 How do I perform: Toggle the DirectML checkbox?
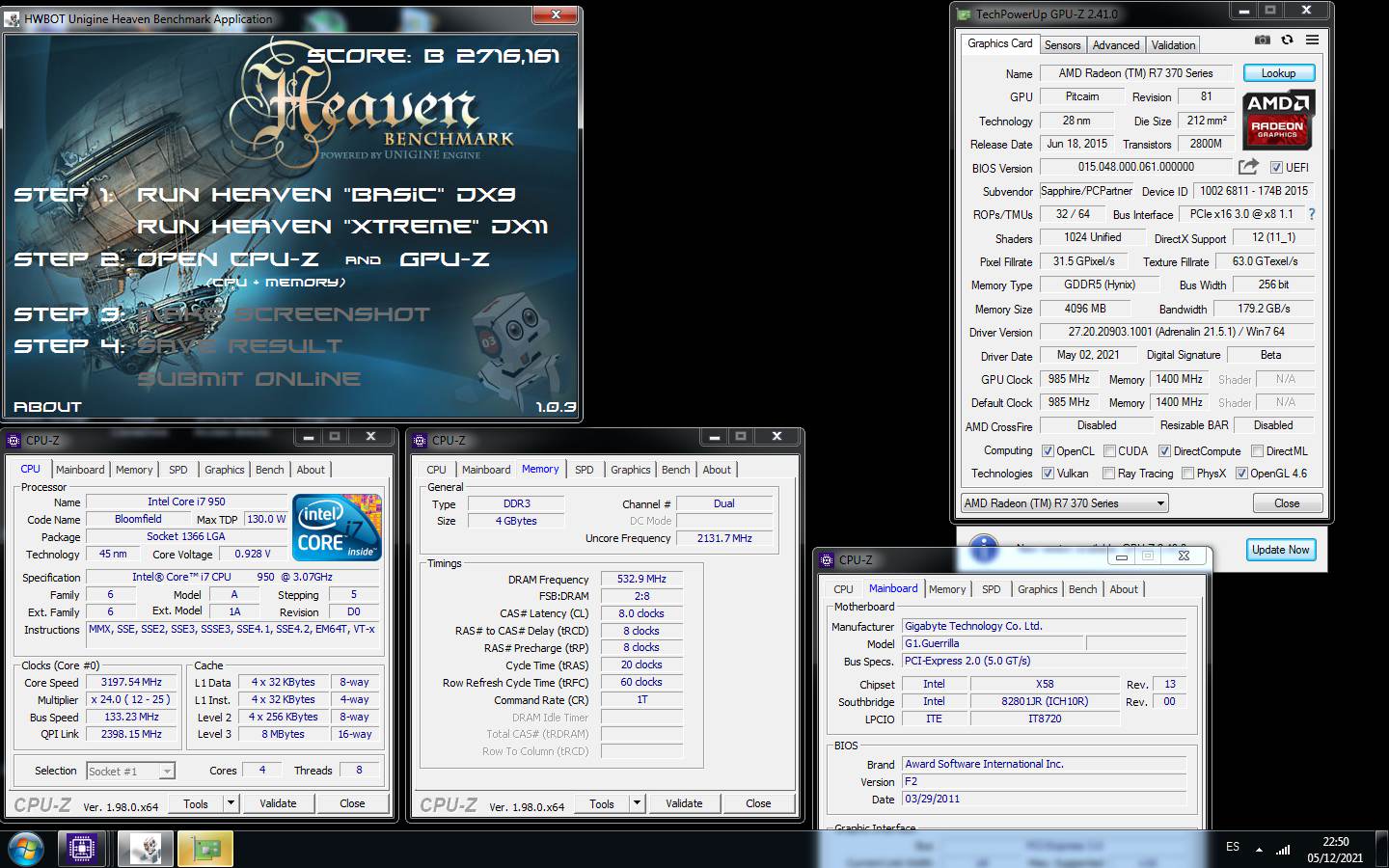click(x=1257, y=450)
